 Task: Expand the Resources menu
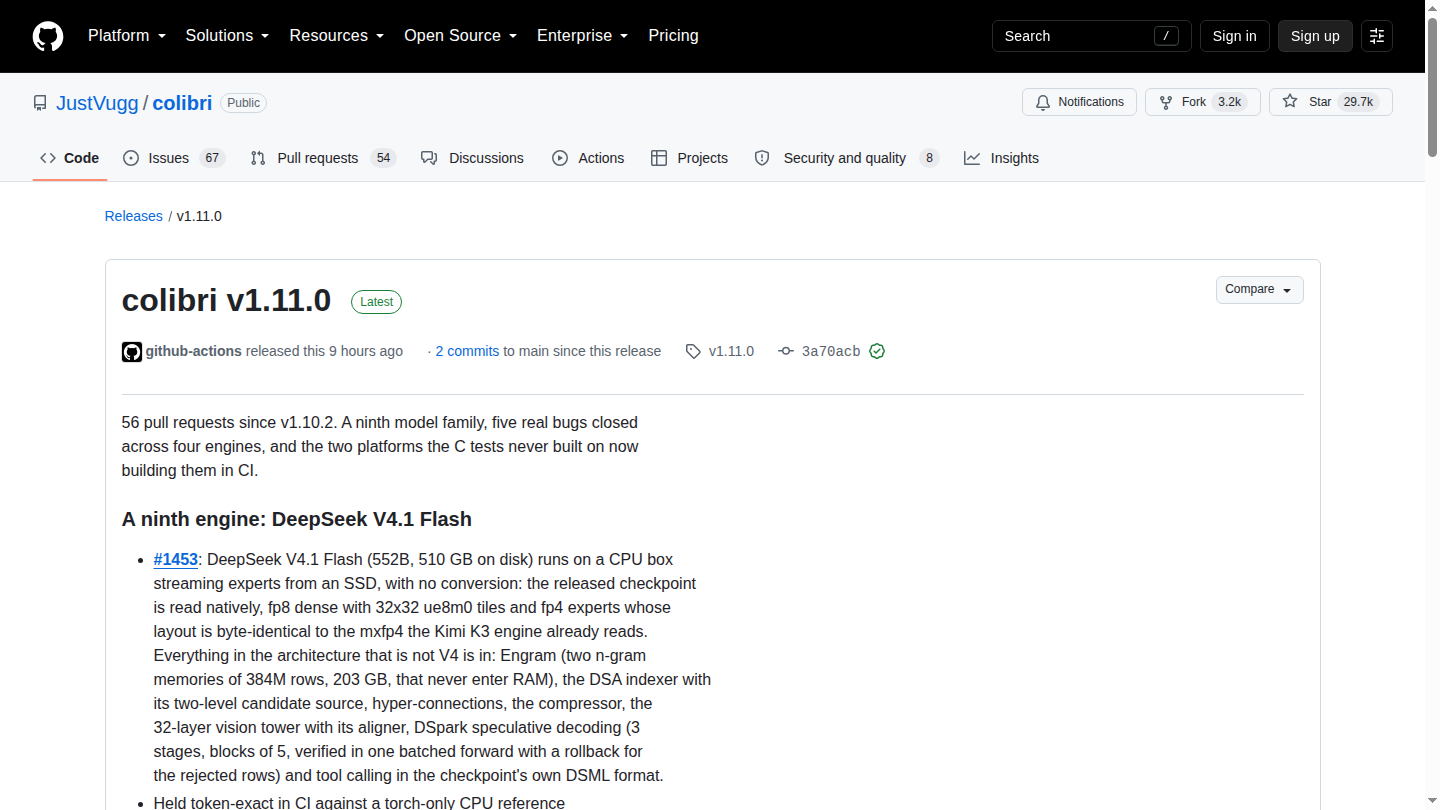(x=337, y=36)
